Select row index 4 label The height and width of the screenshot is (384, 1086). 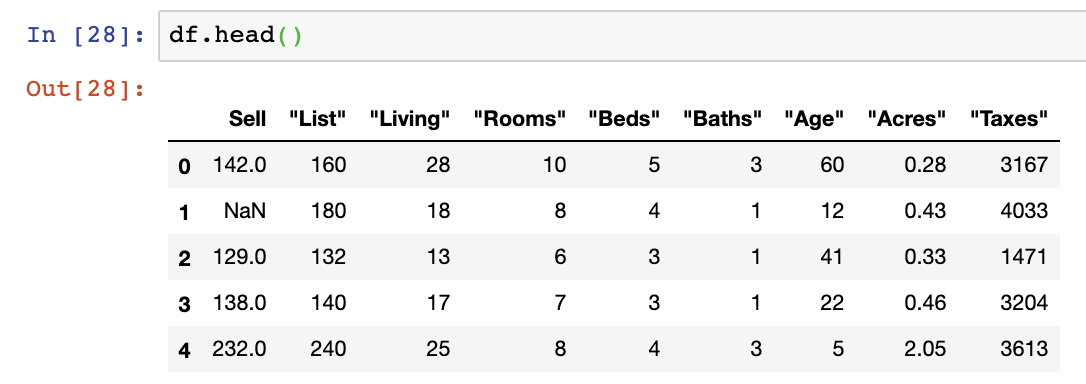tap(184, 351)
